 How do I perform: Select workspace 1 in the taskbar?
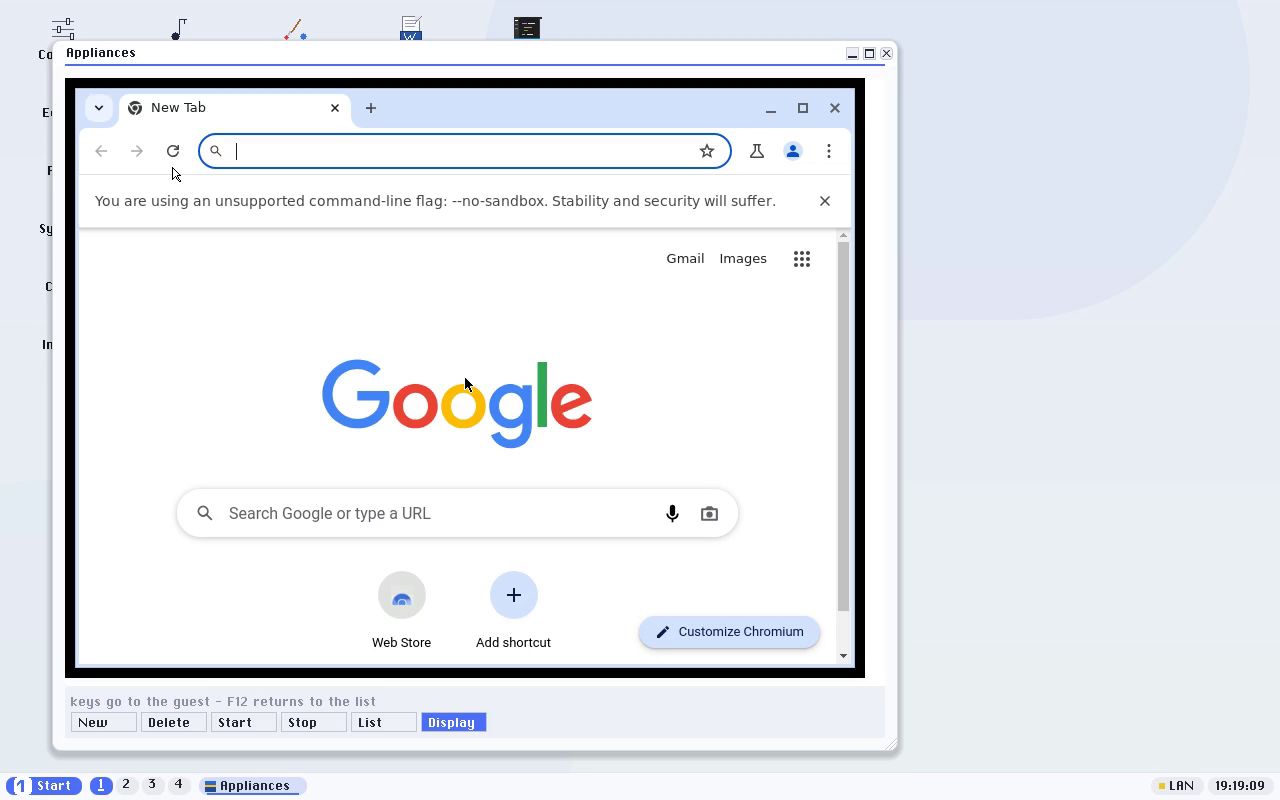(101, 786)
